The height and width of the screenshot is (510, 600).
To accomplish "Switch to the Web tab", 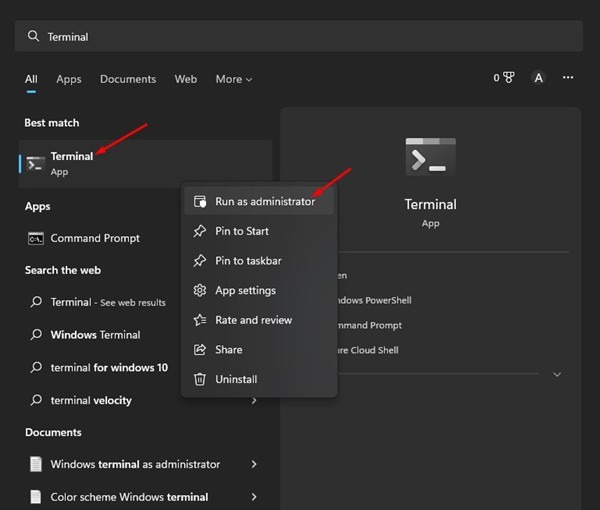I will [x=186, y=79].
